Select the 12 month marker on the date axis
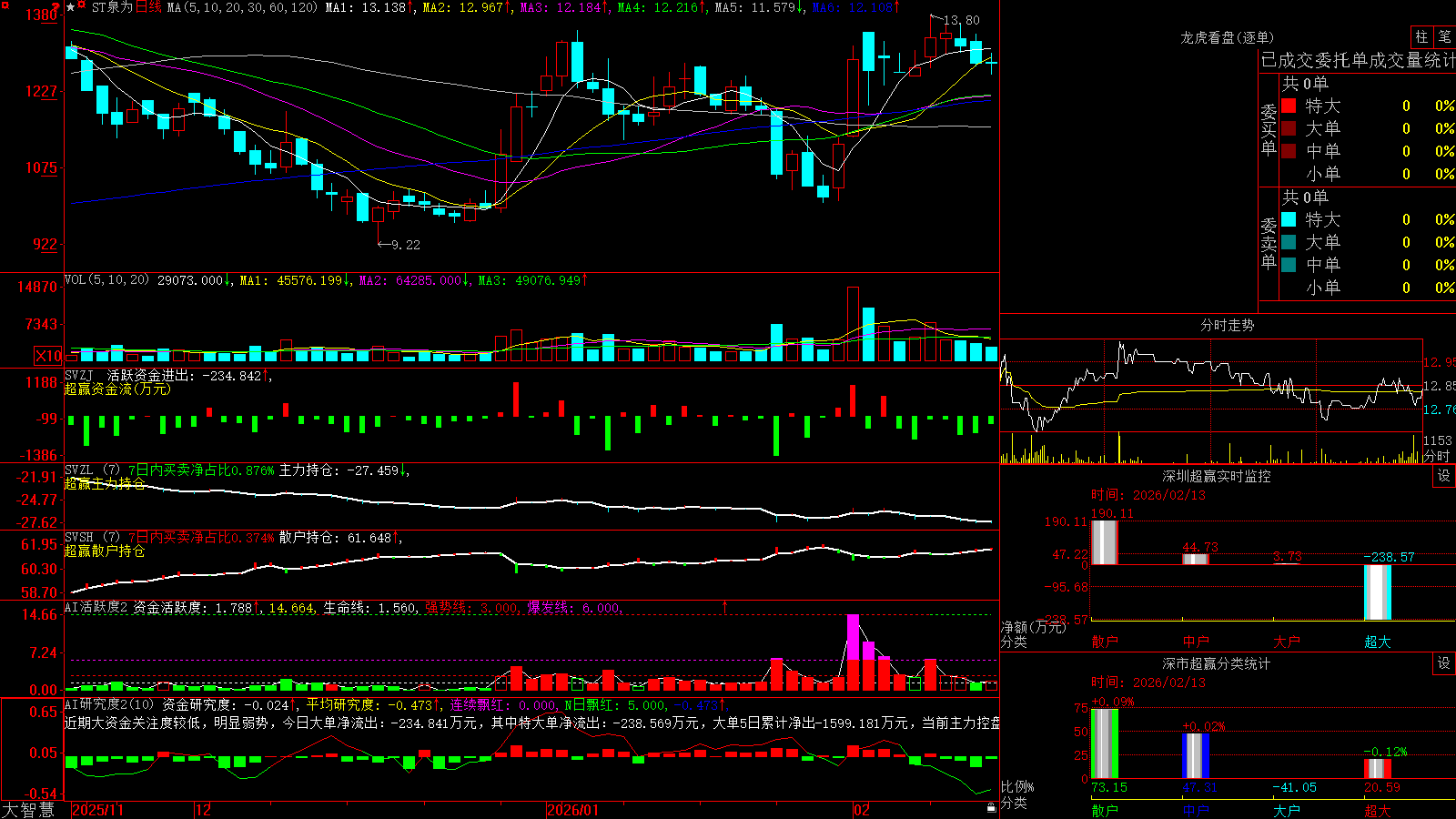 pyautogui.click(x=204, y=810)
